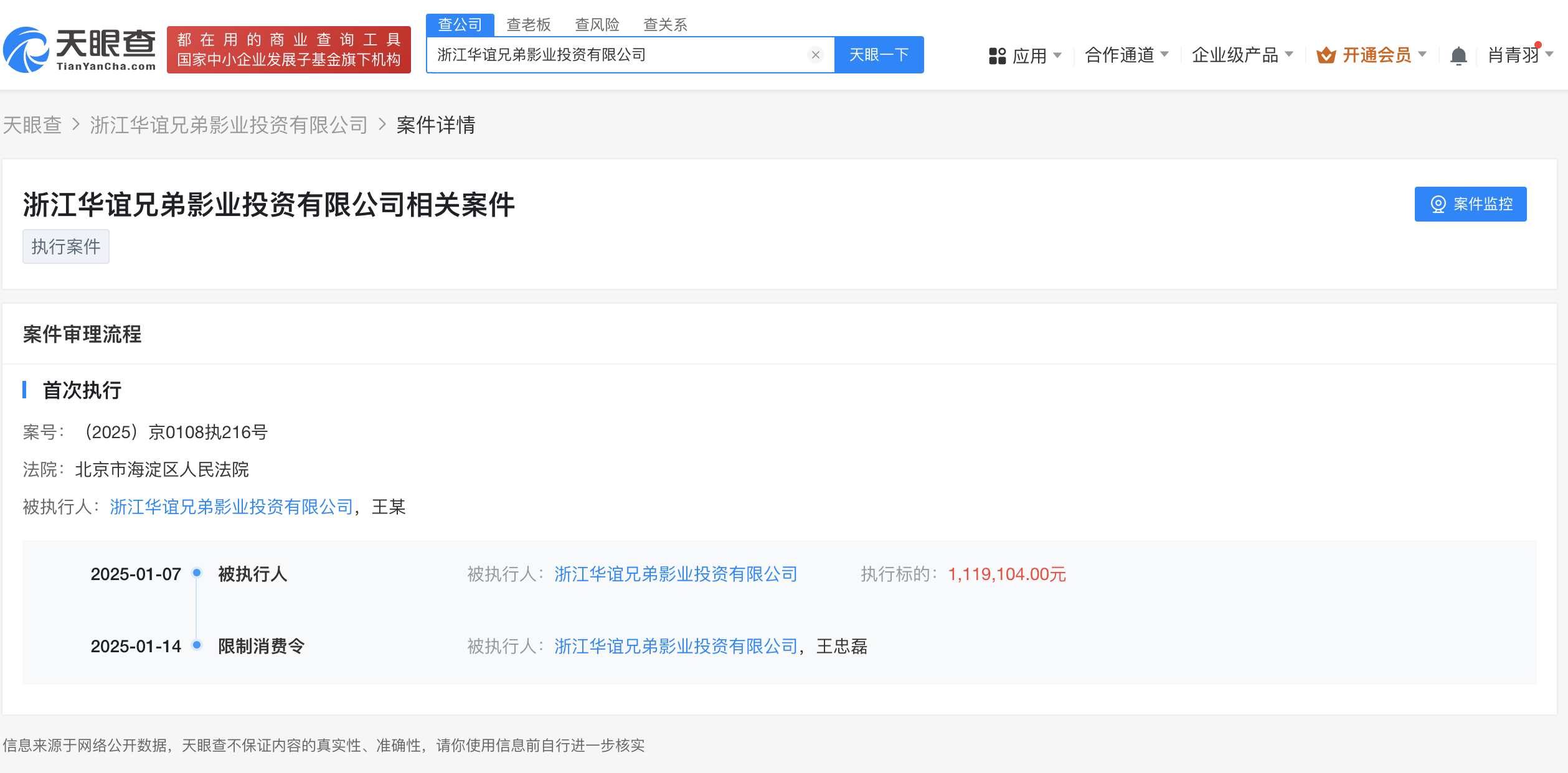Open company link in breadcrumb
1568x773 pixels.
coord(229,125)
